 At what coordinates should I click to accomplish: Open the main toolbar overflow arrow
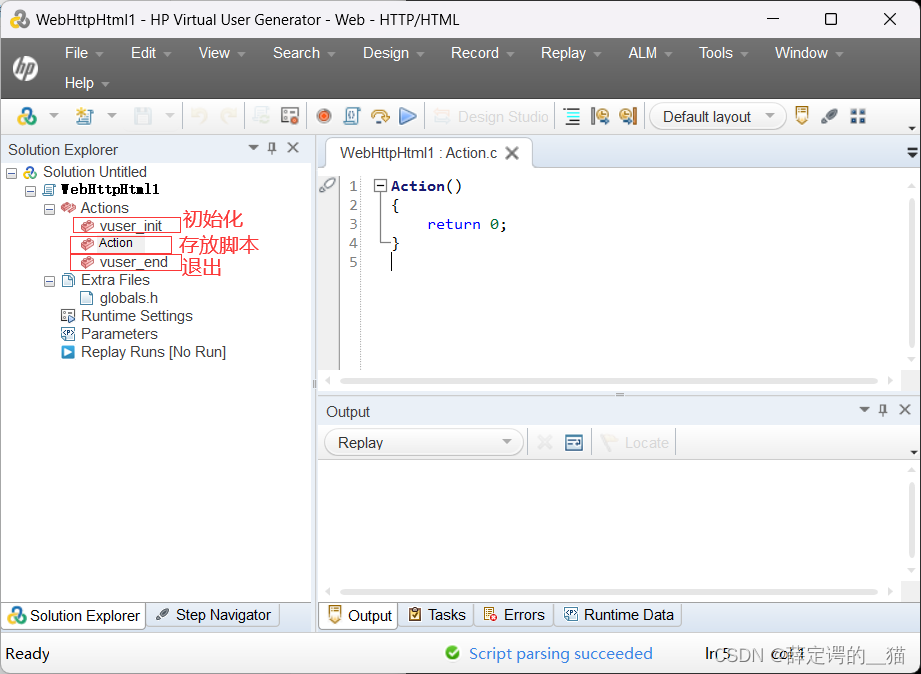912,128
